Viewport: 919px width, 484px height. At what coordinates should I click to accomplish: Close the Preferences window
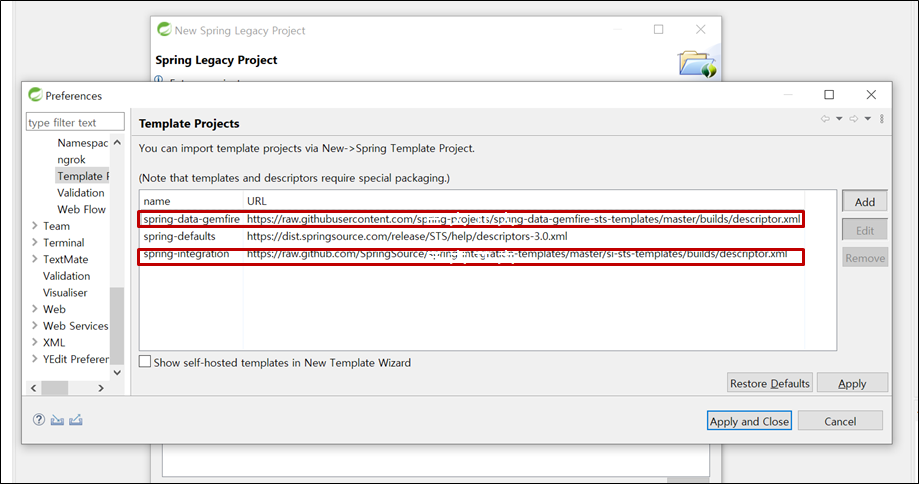872,94
